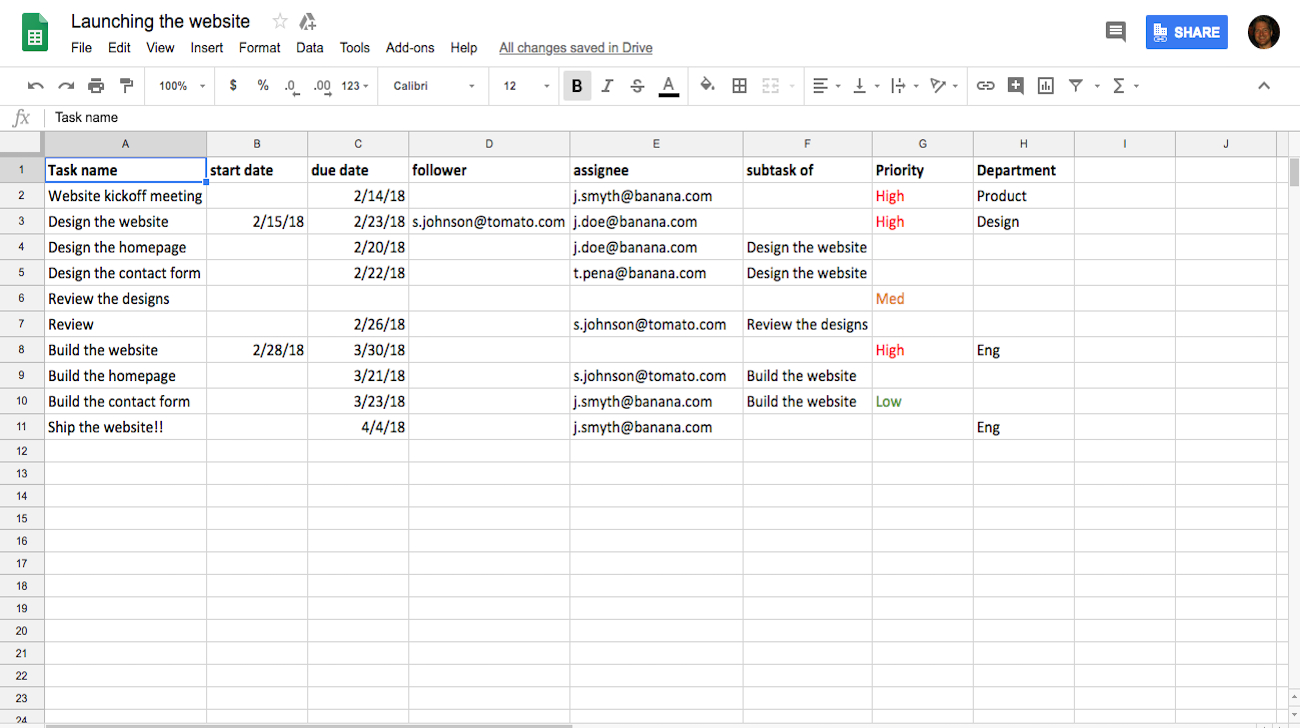Click the print icon
Screen dimensions: 1300x728
click(x=96, y=85)
